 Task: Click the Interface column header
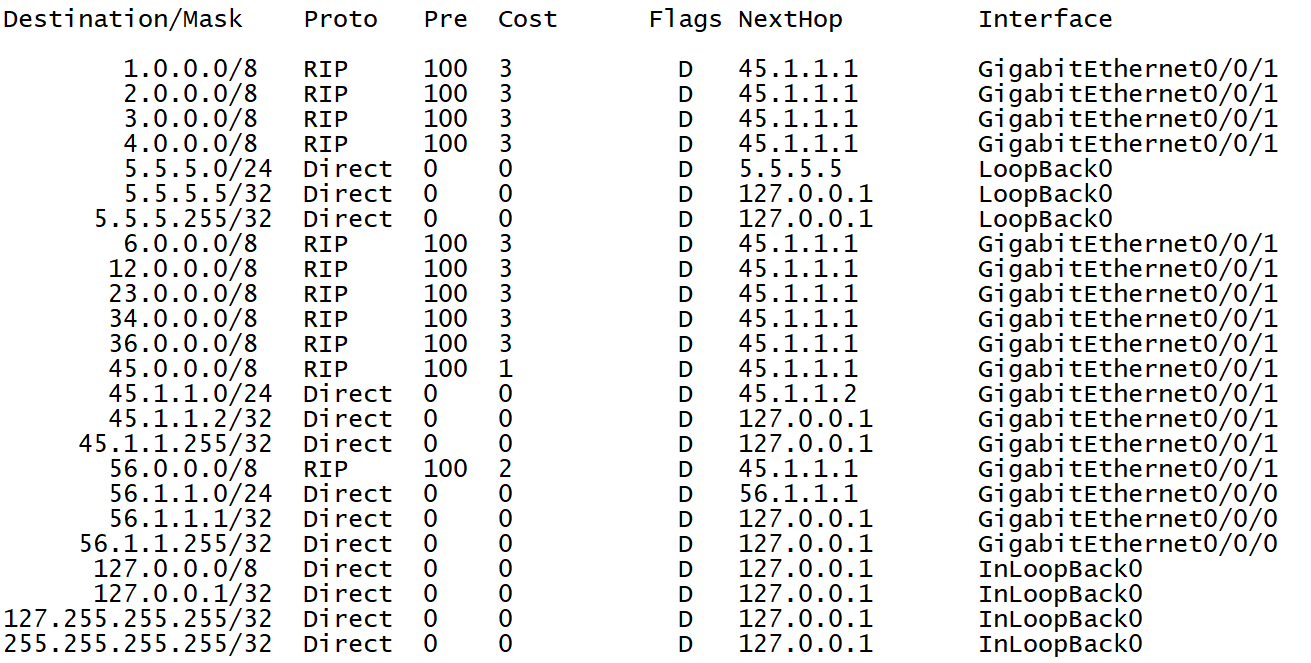[1045, 19]
